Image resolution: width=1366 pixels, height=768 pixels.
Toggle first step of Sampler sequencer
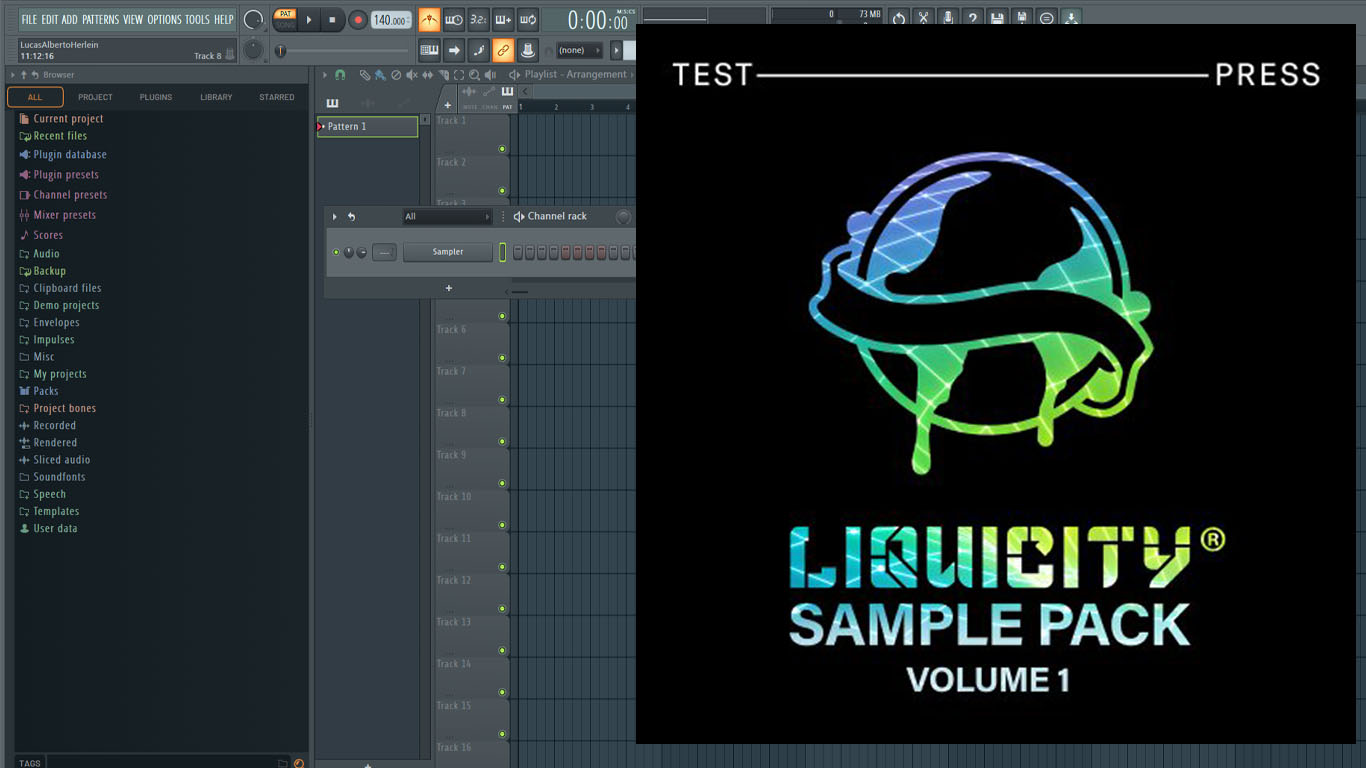518,252
